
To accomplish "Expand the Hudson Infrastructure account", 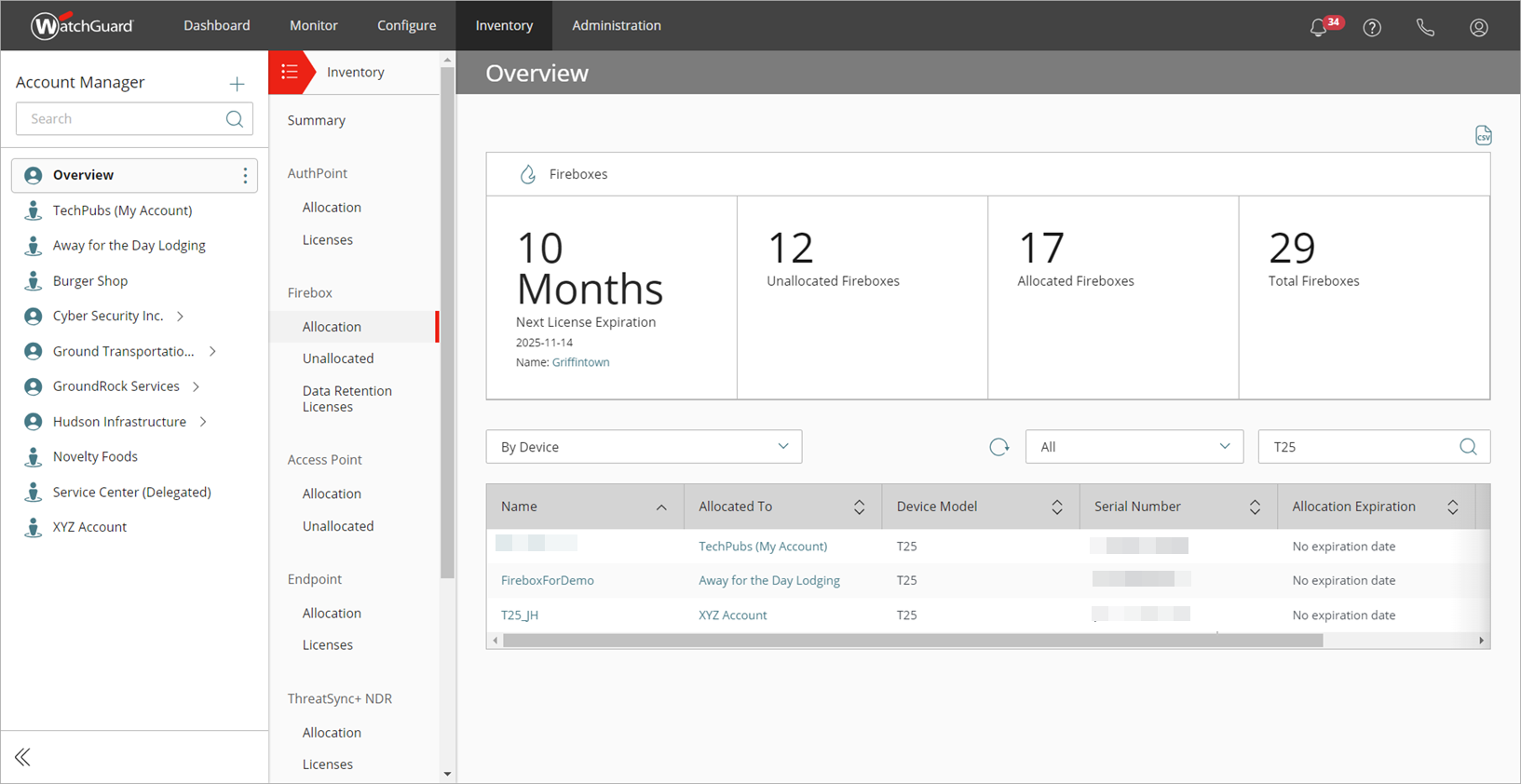I will point(203,422).
